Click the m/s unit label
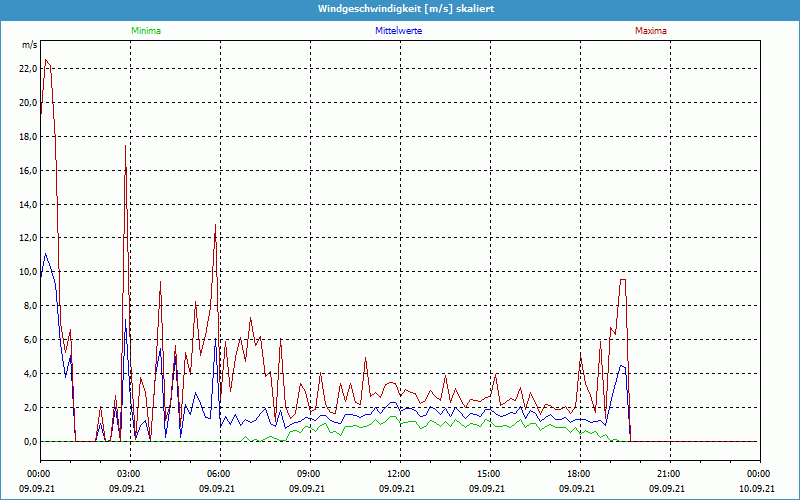Image resolution: width=800 pixels, height=500 pixels. click(x=29, y=45)
